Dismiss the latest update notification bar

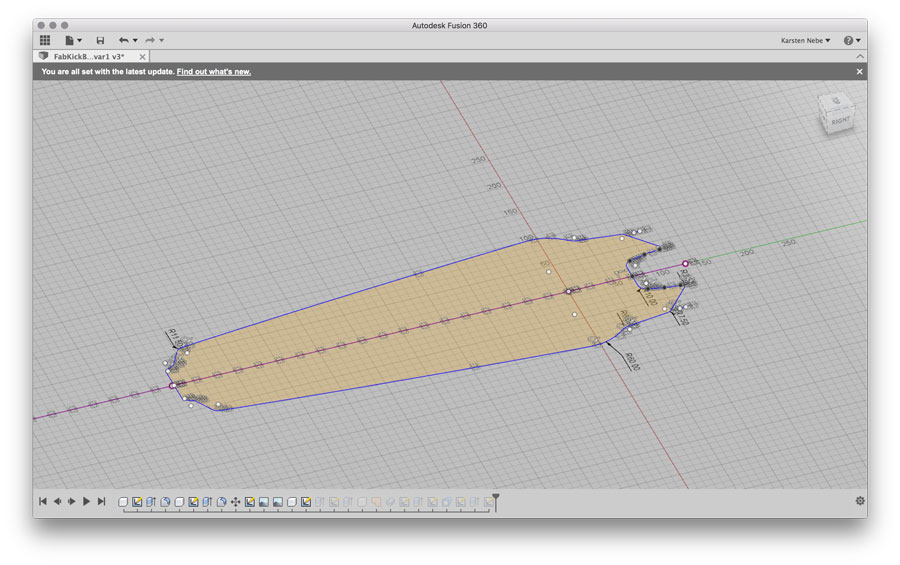[x=859, y=72]
